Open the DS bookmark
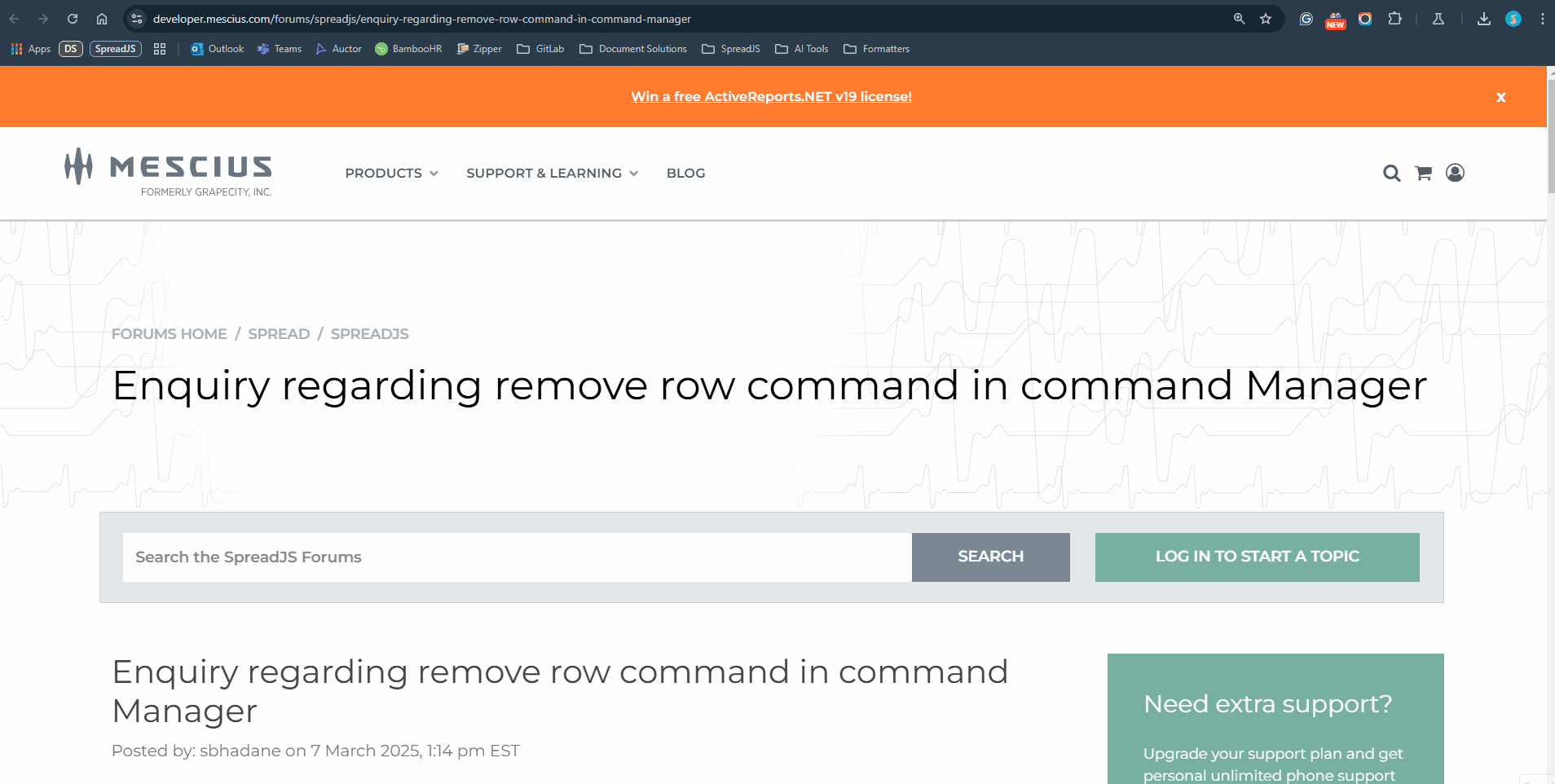Viewport: 1555px width, 784px height. (x=71, y=49)
